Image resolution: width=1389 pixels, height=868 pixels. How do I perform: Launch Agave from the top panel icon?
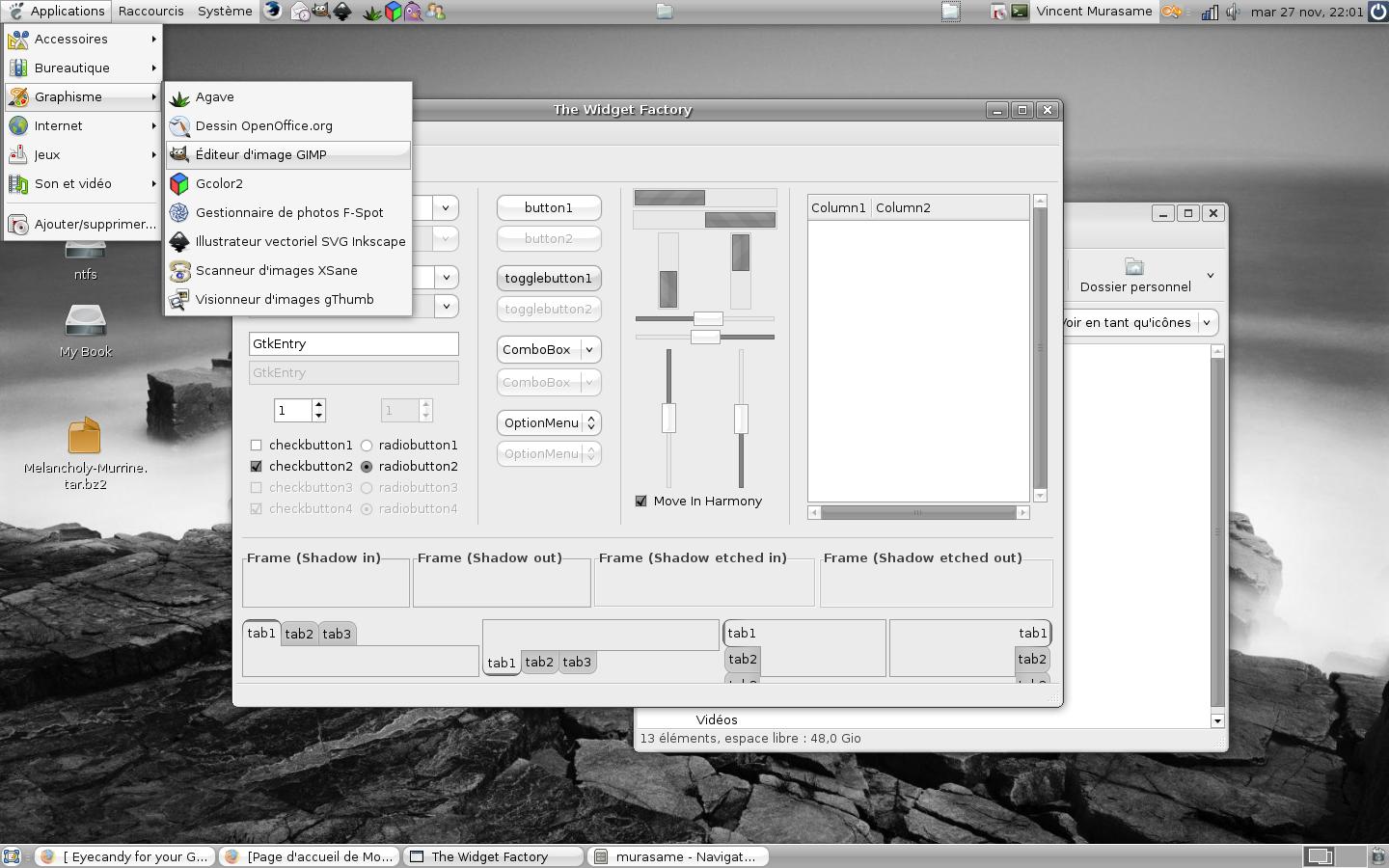(x=372, y=12)
